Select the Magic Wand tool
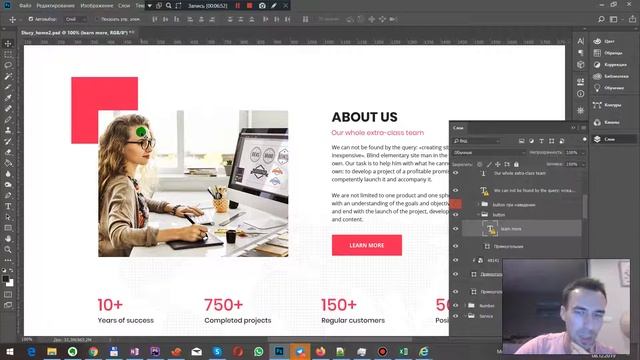Screen dimensions: 640x360 [x=8, y=76]
